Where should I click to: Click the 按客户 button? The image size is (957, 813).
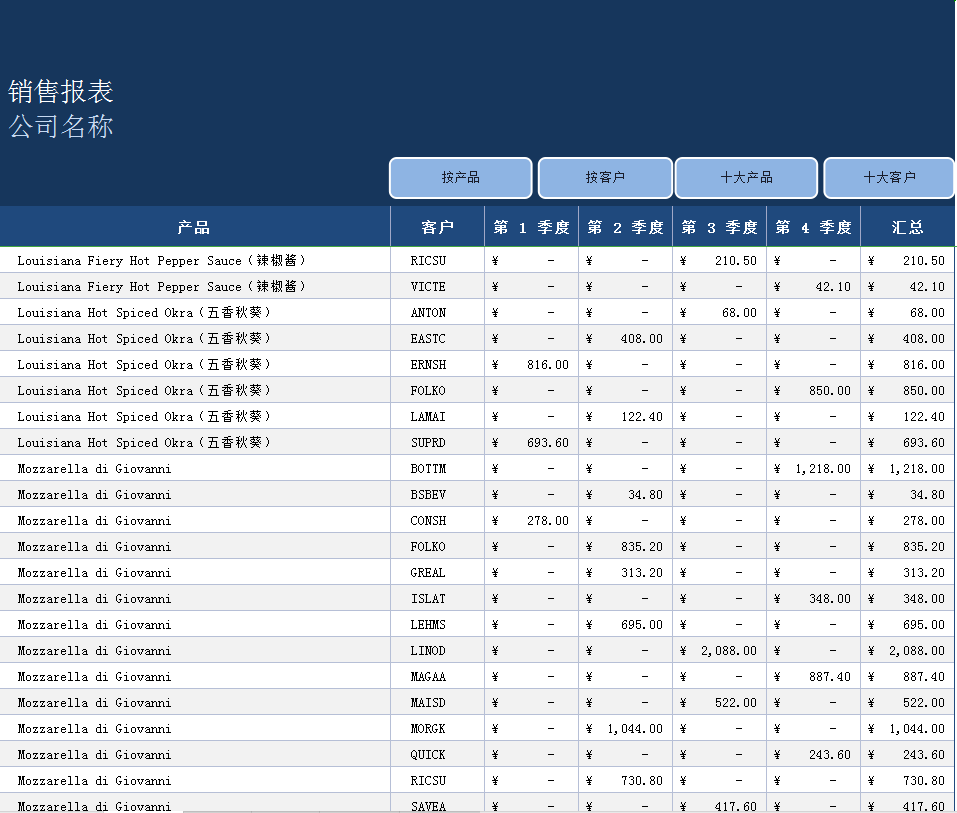point(604,177)
